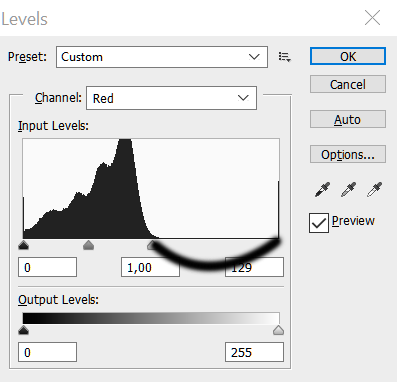
Task: Click the input black point slider triangle
Action: [23, 246]
